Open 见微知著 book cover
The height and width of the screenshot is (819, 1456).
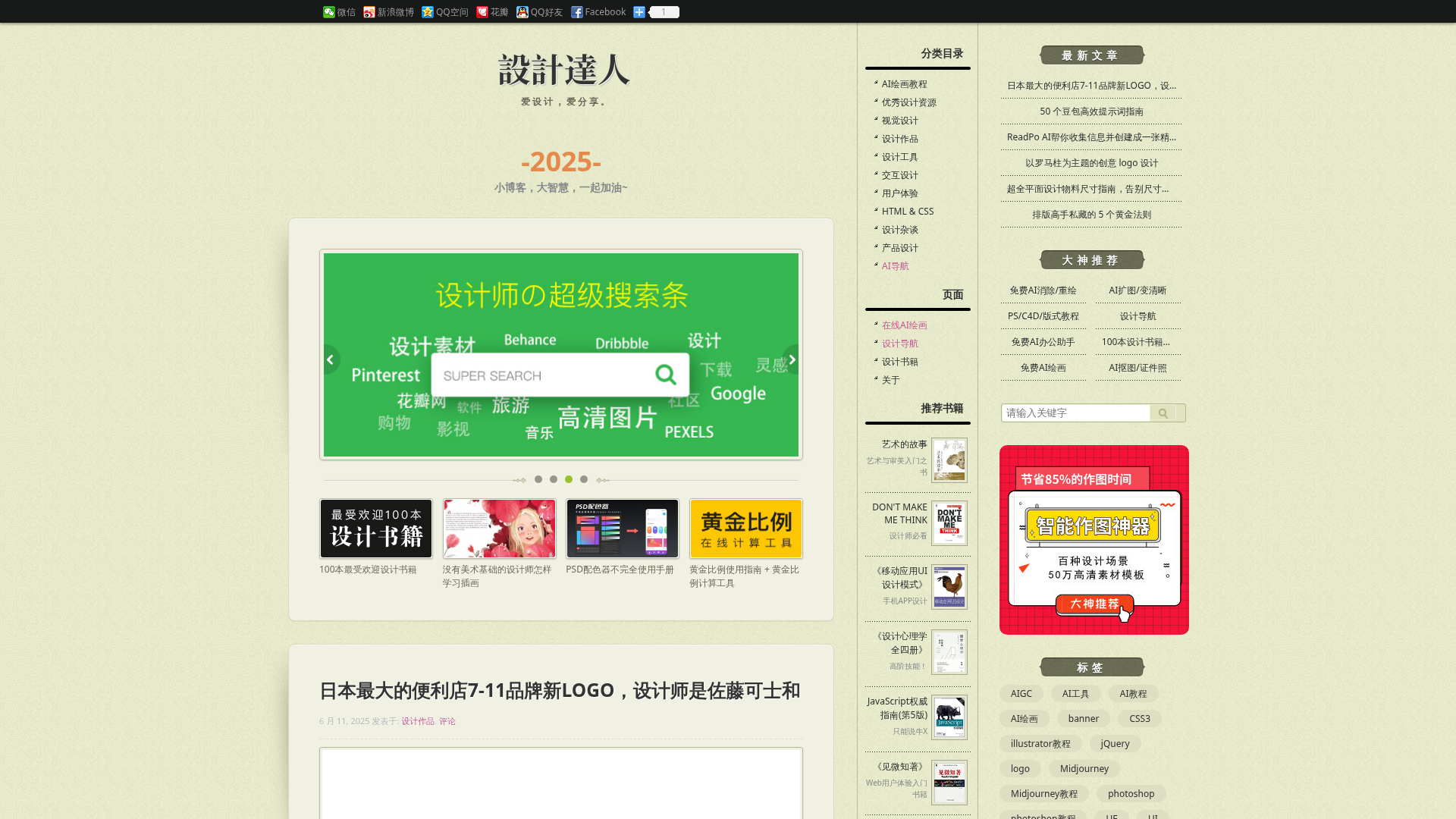tap(949, 783)
